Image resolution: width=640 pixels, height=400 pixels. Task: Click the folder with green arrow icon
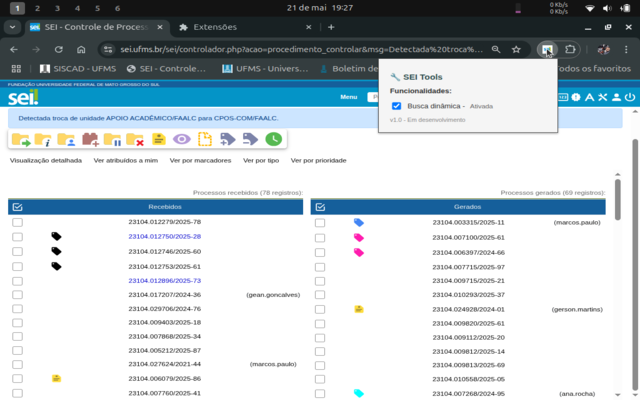pos(21,140)
